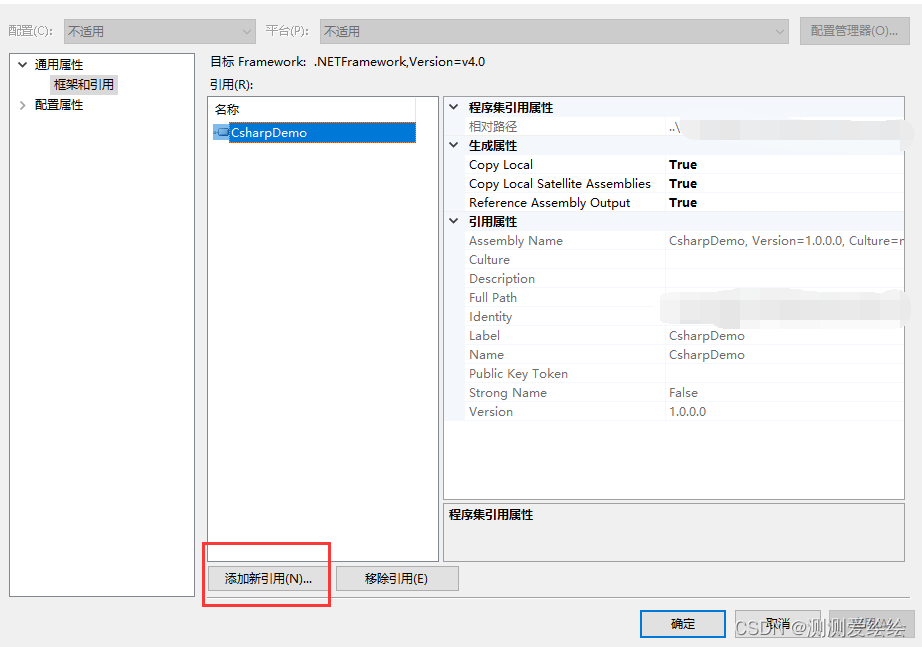Confirm changes with the 确定 button
The height and width of the screenshot is (647, 922).
682,623
